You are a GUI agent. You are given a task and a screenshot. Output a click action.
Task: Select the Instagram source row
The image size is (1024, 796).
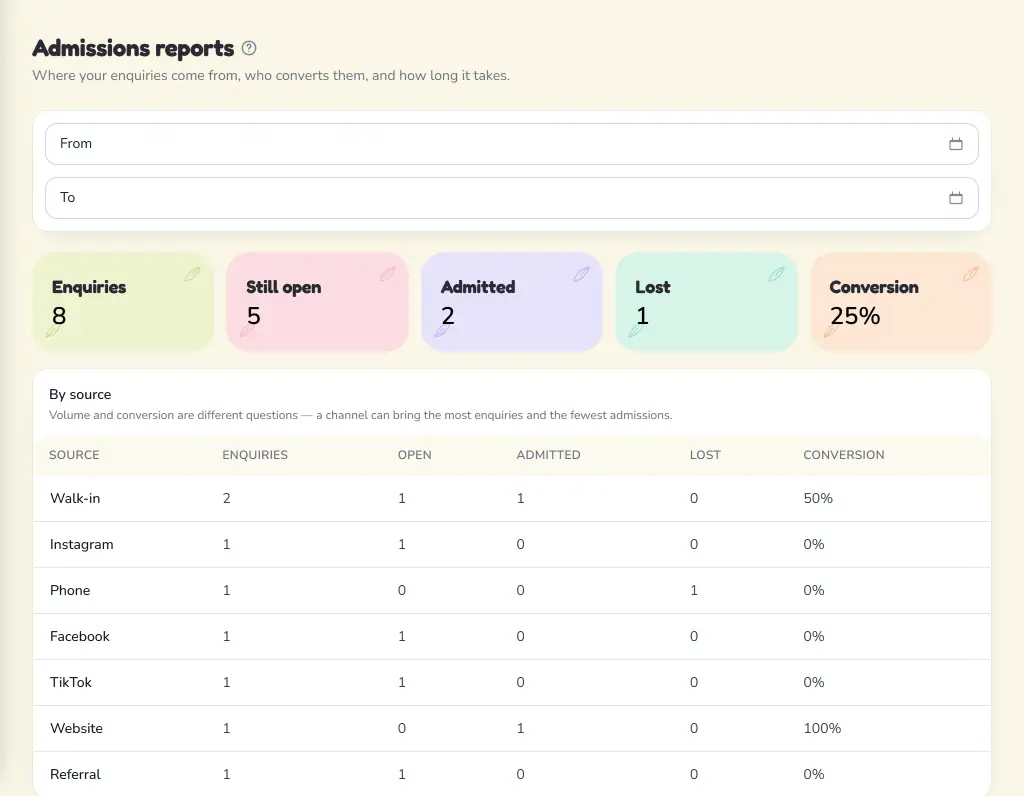click(511, 545)
